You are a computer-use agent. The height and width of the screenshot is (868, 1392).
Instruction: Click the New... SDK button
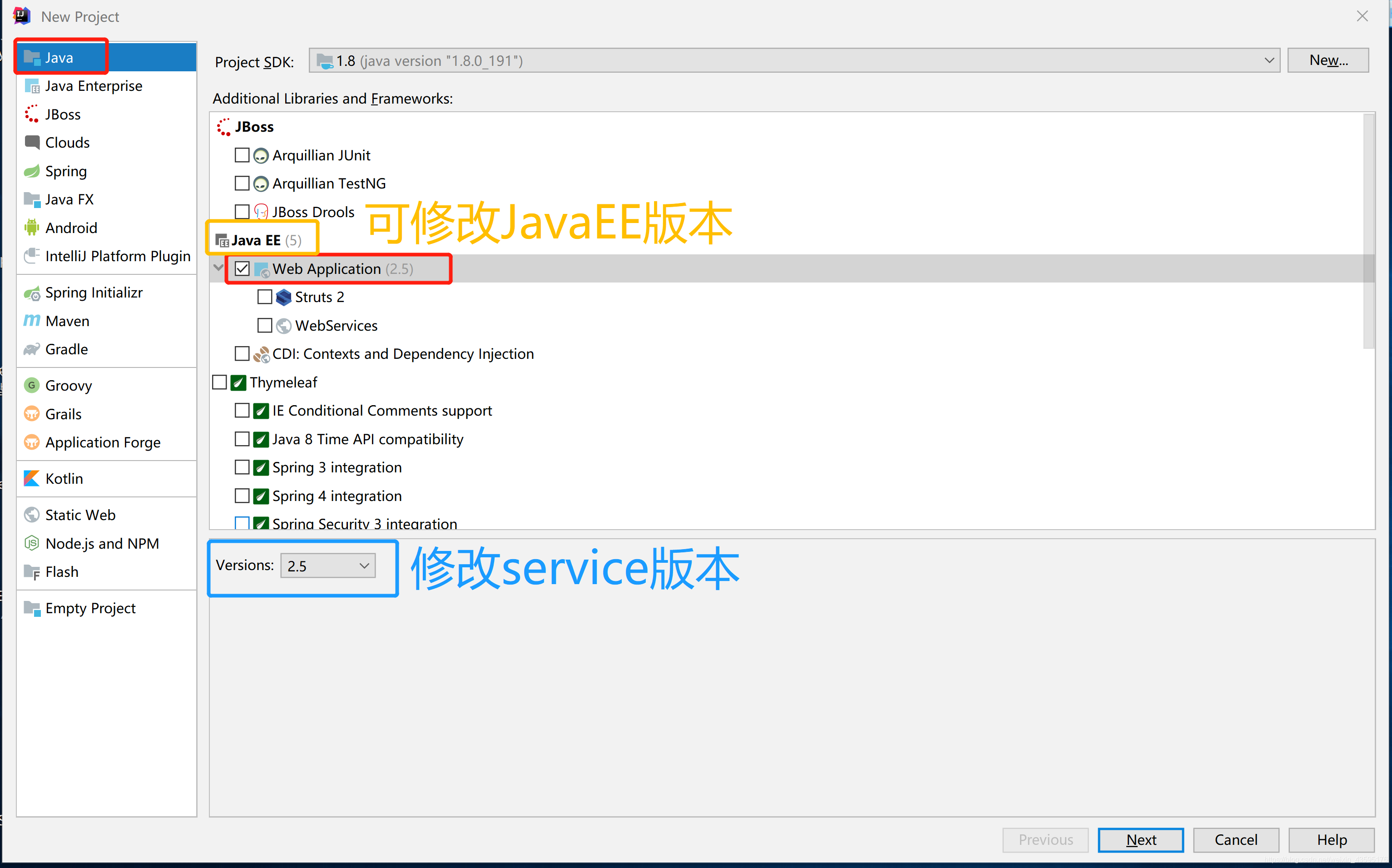point(1328,60)
